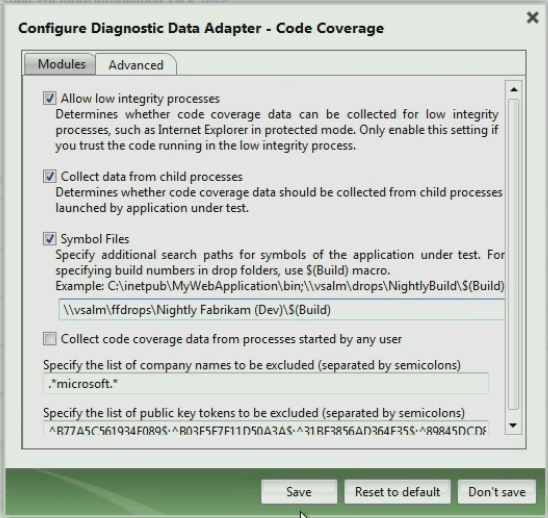Image resolution: width=548 pixels, height=518 pixels.
Task: Click the scrollbar up arrow
Action: tap(513, 90)
